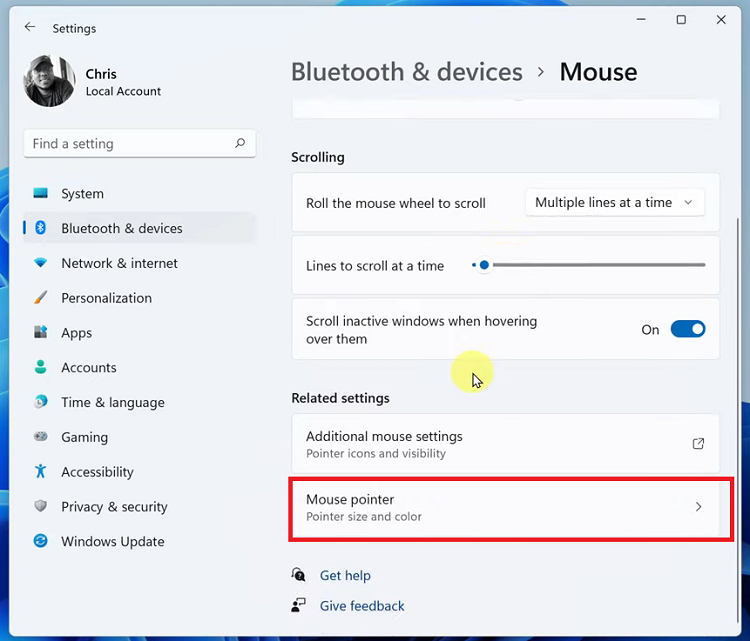Select Bluetooth & devices in sidebar
The height and width of the screenshot is (641, 750).
[x=140, y=228]
